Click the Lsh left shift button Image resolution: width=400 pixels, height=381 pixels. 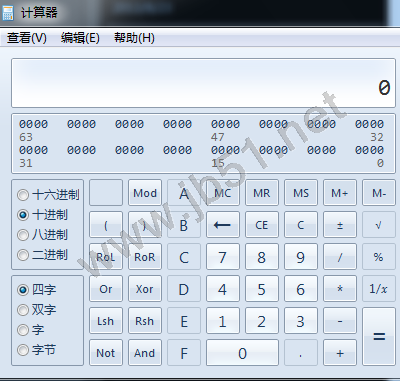click(106, 321)
